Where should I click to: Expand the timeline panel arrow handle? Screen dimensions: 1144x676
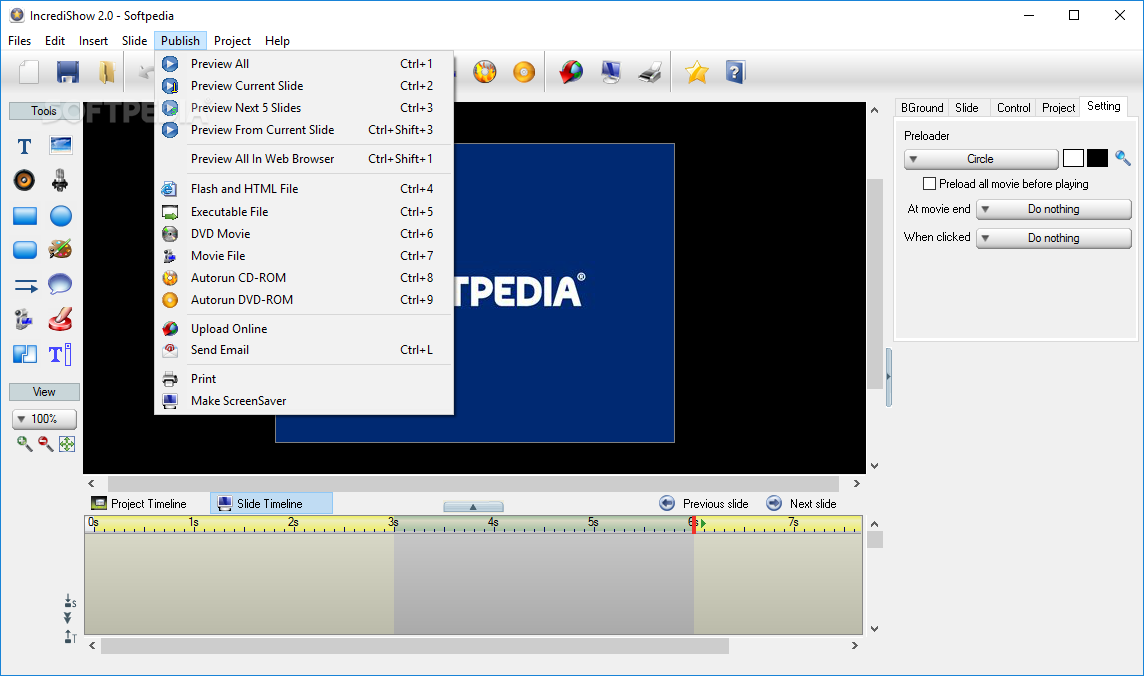473,506
